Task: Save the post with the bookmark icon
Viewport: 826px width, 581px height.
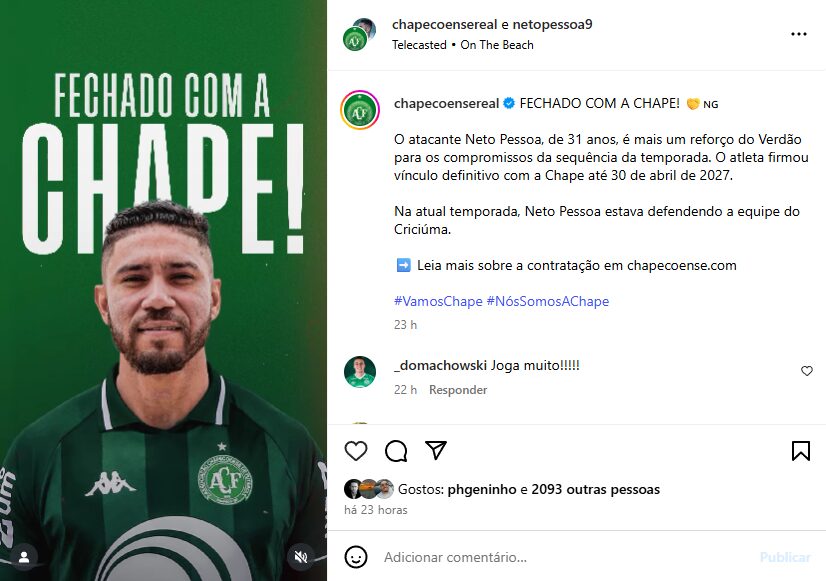Action: tap(801, 451)
